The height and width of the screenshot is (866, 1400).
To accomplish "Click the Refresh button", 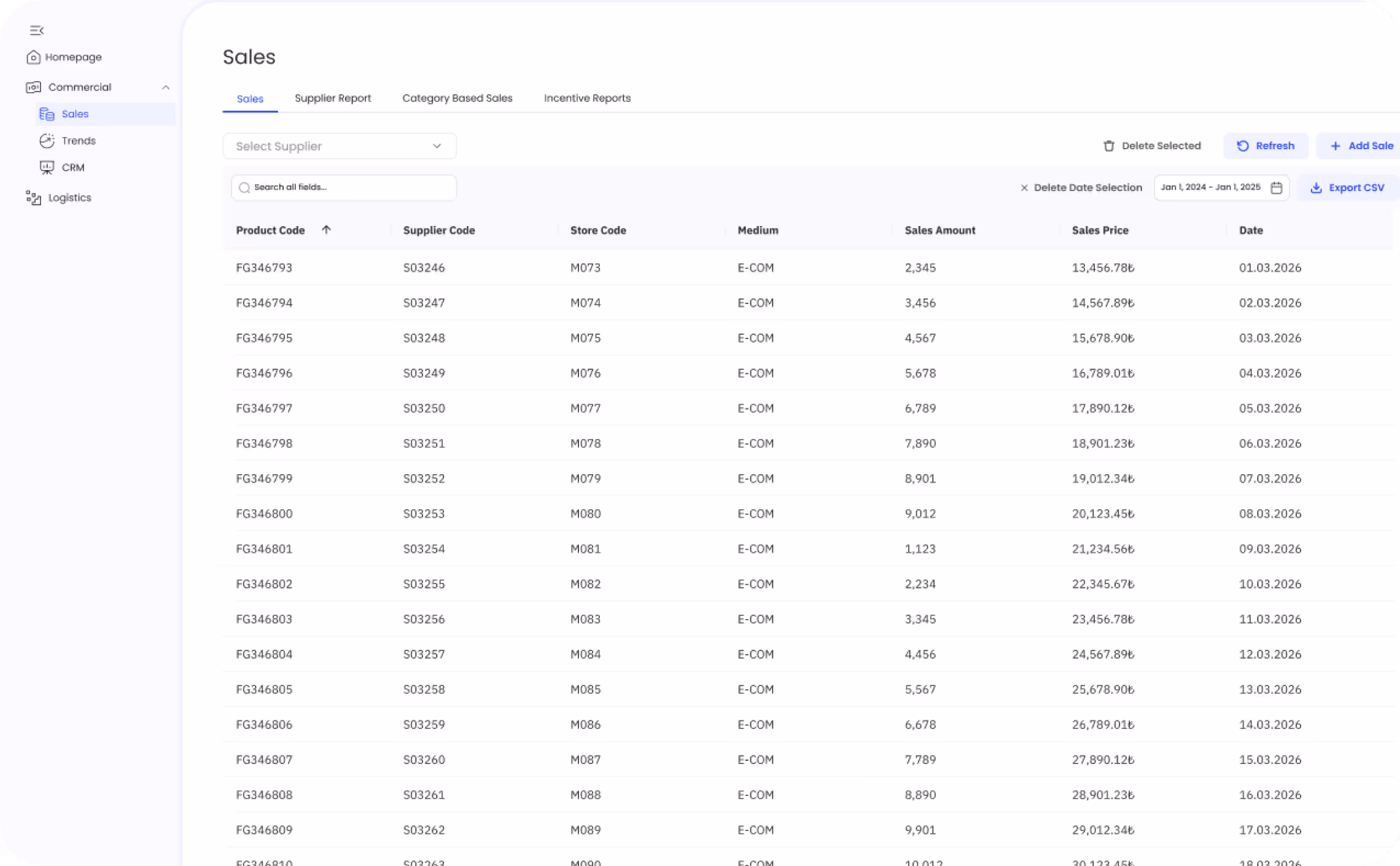I will 1266,146.
